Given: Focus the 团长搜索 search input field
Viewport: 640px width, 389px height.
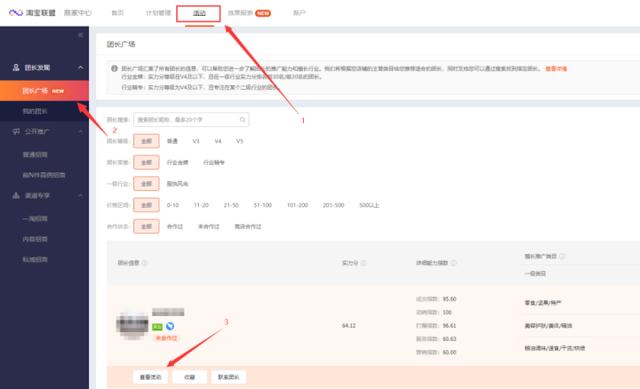Looking at the screenshot, I should click(x=191, y=120).
